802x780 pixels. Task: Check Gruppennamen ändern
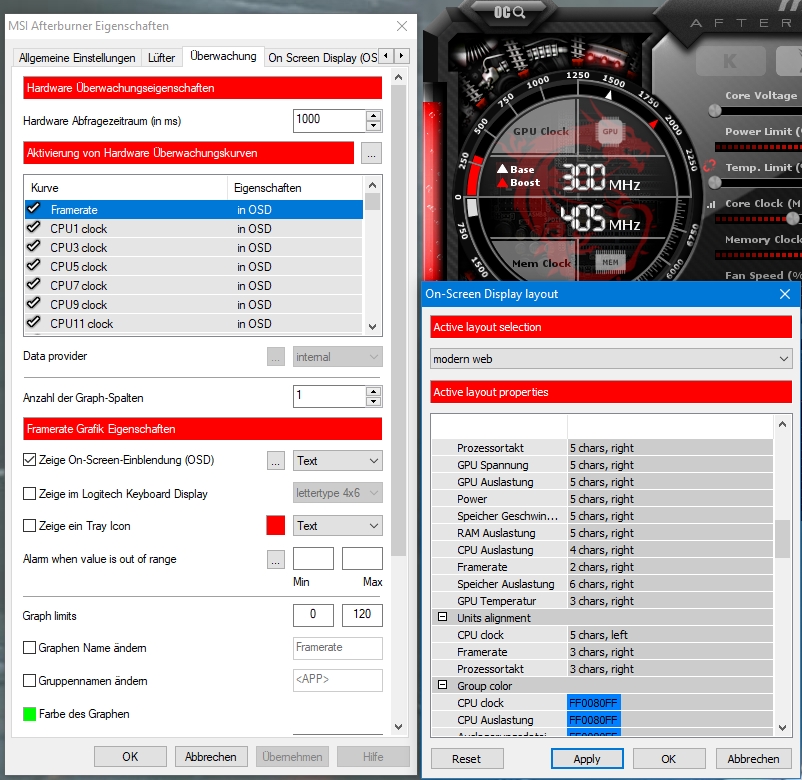pyautogui.click(x=30, y=681)
